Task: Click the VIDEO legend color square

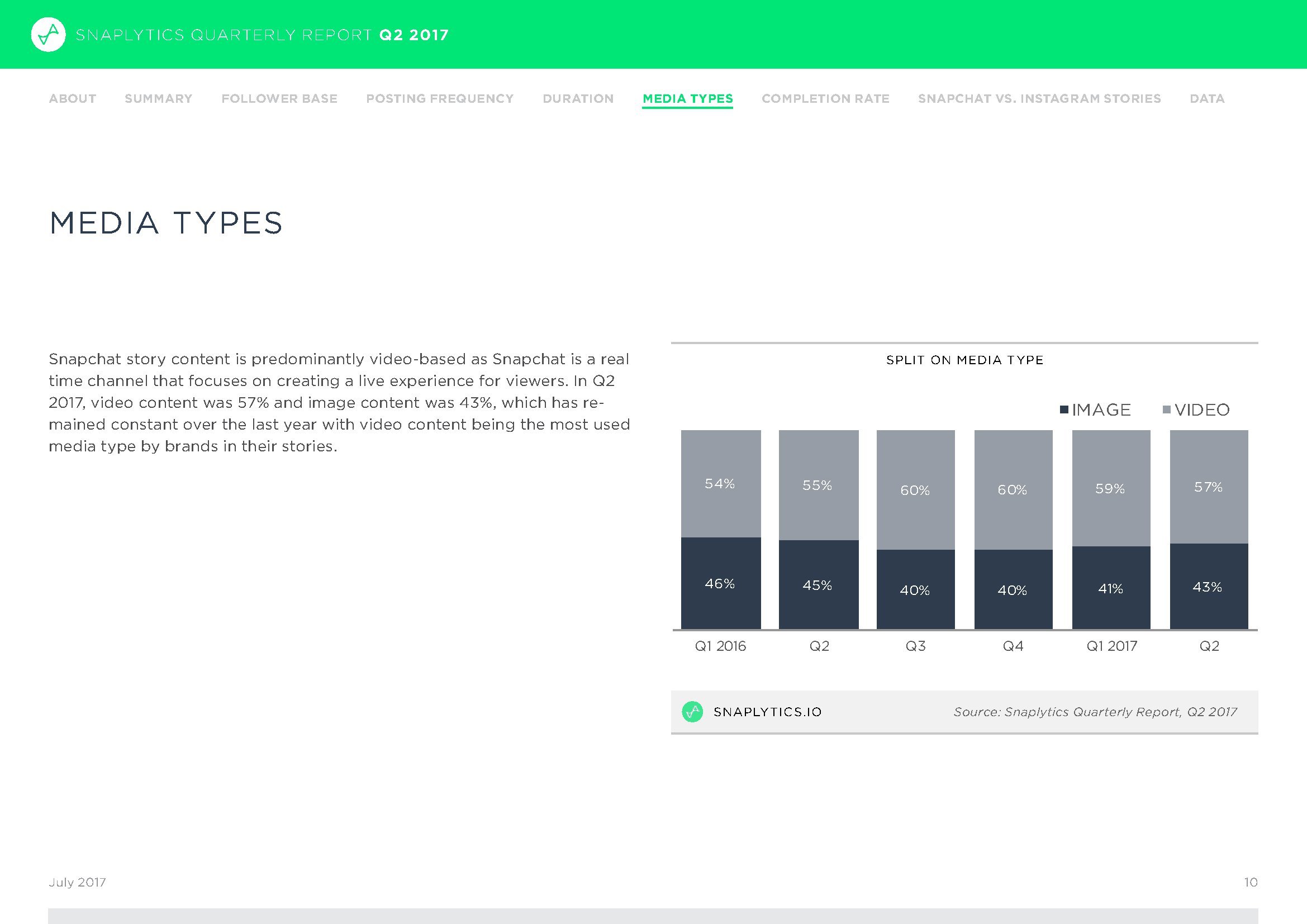Action: click(1166, 409)
